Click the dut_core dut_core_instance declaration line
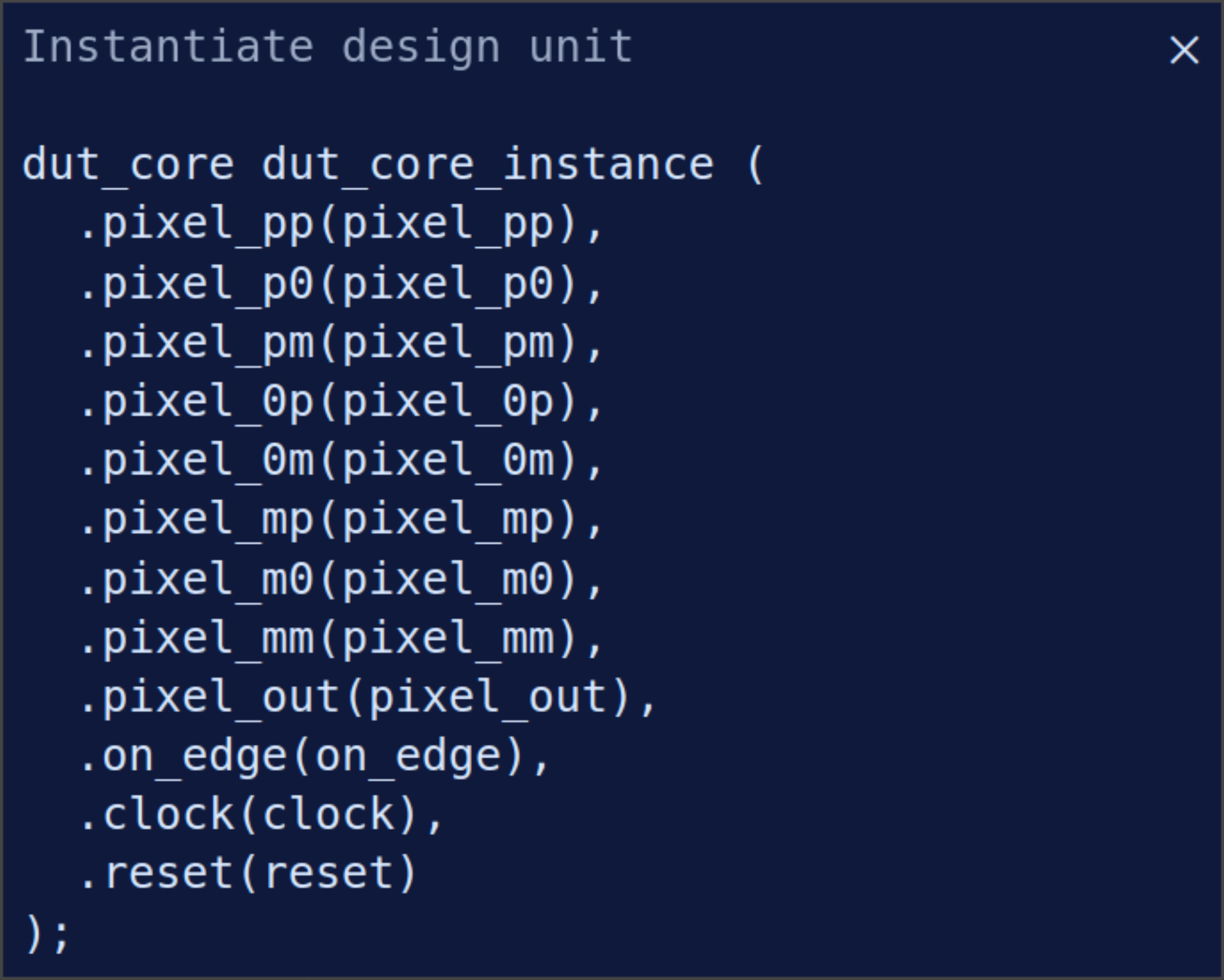This screenshot has width=1224, height=980. 392,165
